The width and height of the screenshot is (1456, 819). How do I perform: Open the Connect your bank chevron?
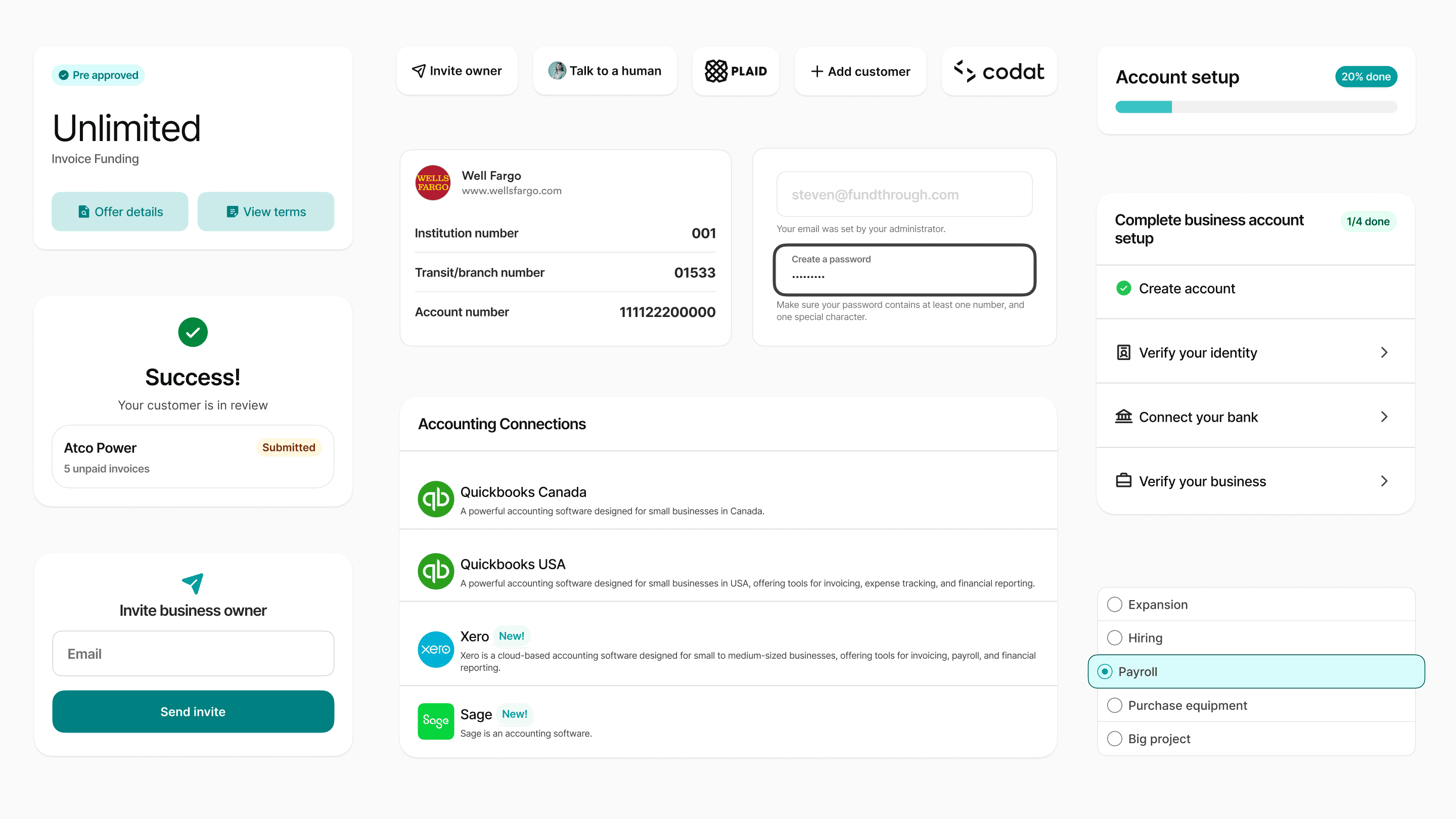[x=1384, y=417]
